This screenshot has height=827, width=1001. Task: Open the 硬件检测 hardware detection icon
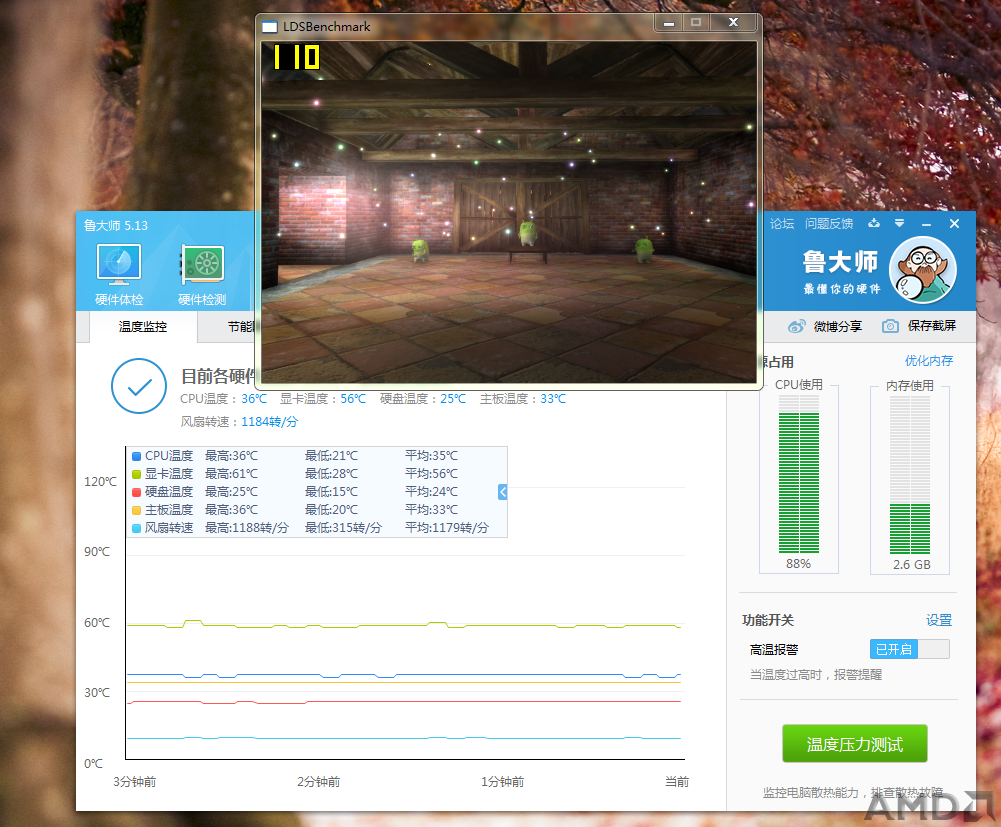click(202, 274)
